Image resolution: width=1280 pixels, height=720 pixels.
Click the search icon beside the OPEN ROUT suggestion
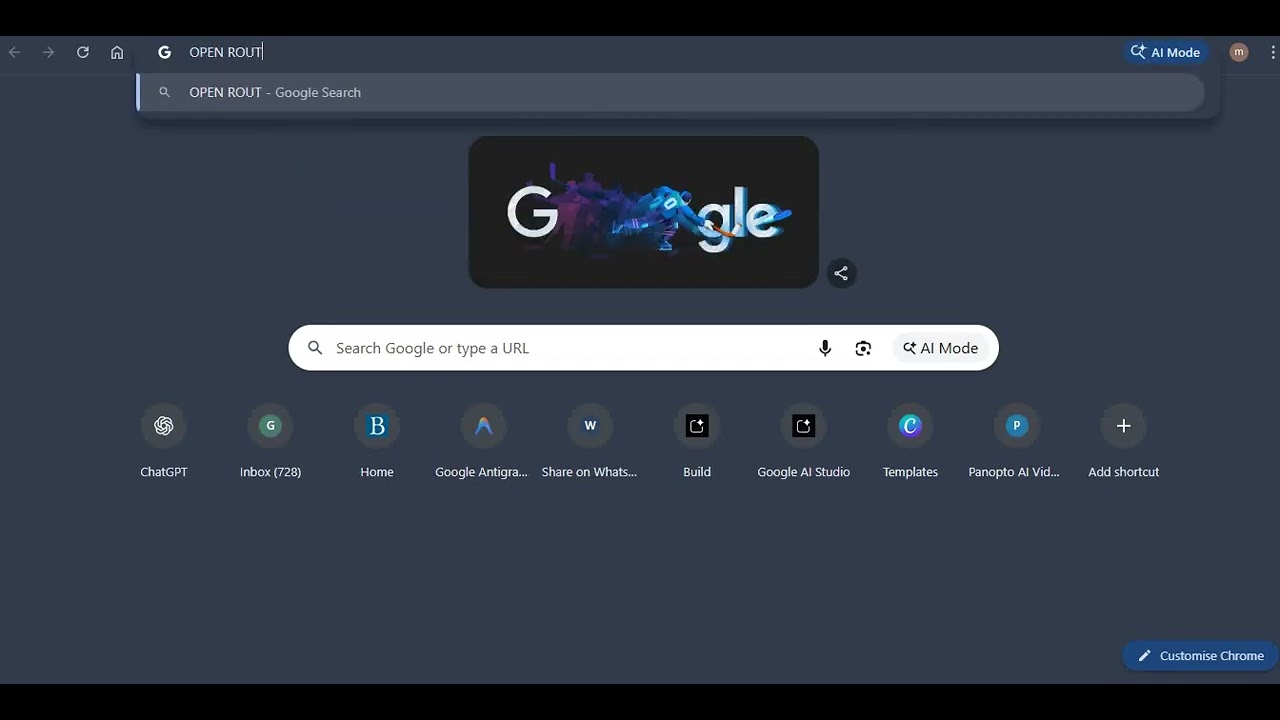click(165, 92)
